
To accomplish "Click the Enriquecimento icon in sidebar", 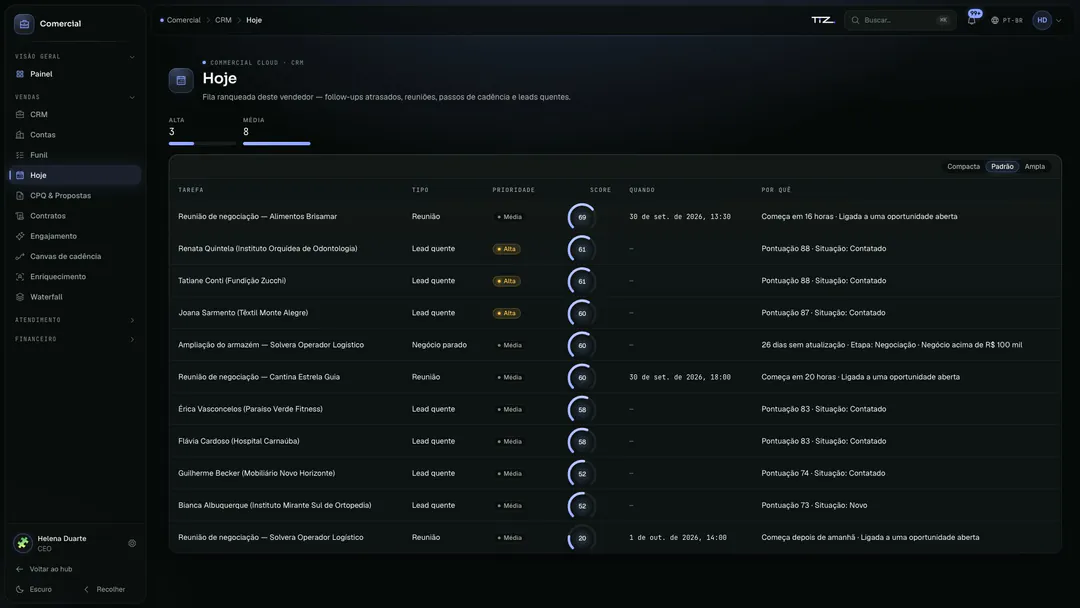I will pyautogui.click(x=20, y=277).
